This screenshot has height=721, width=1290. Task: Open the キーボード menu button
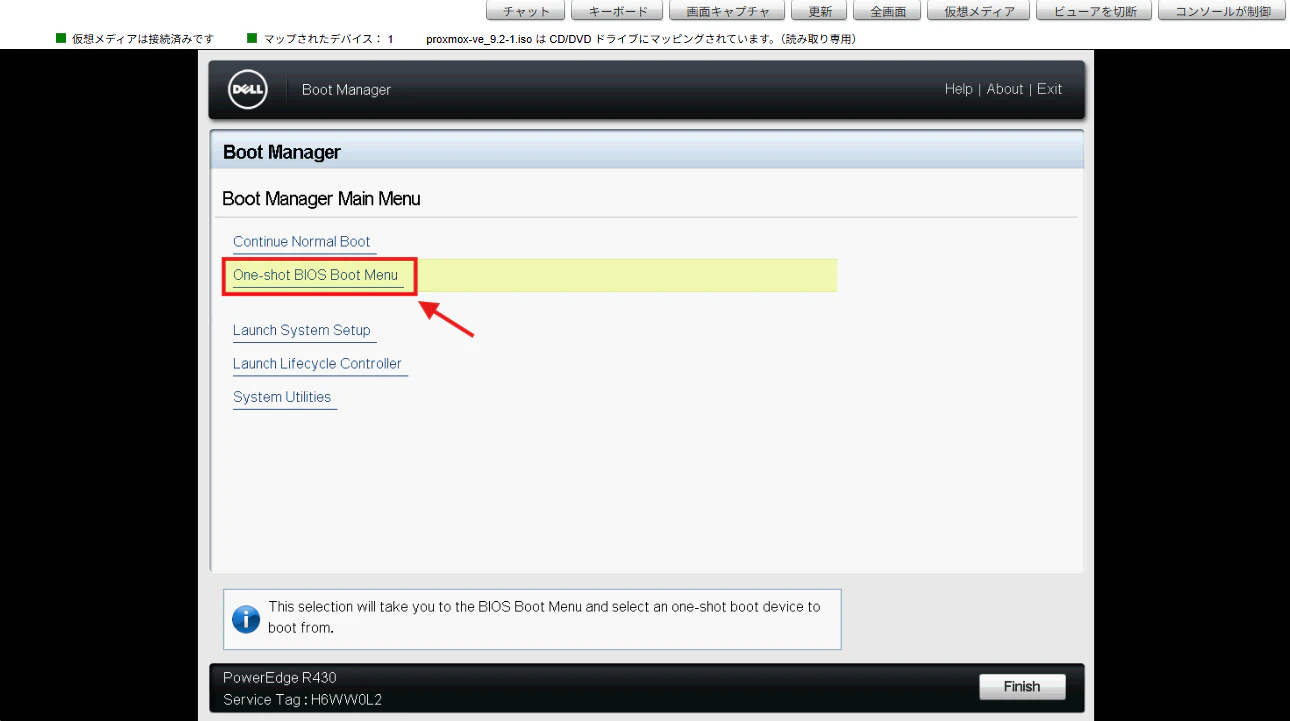[616, 11]
